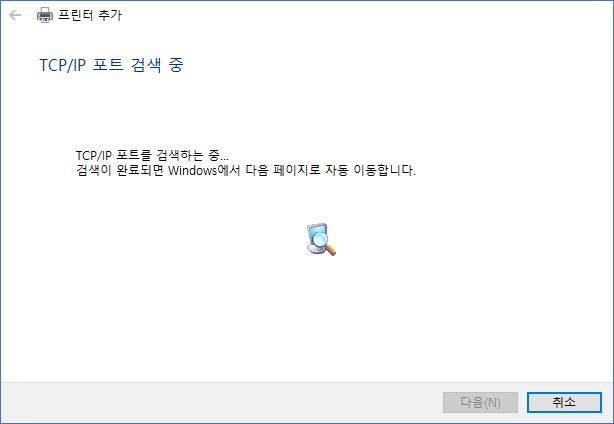Click the word 추가 in the window title

coord(110,15)
